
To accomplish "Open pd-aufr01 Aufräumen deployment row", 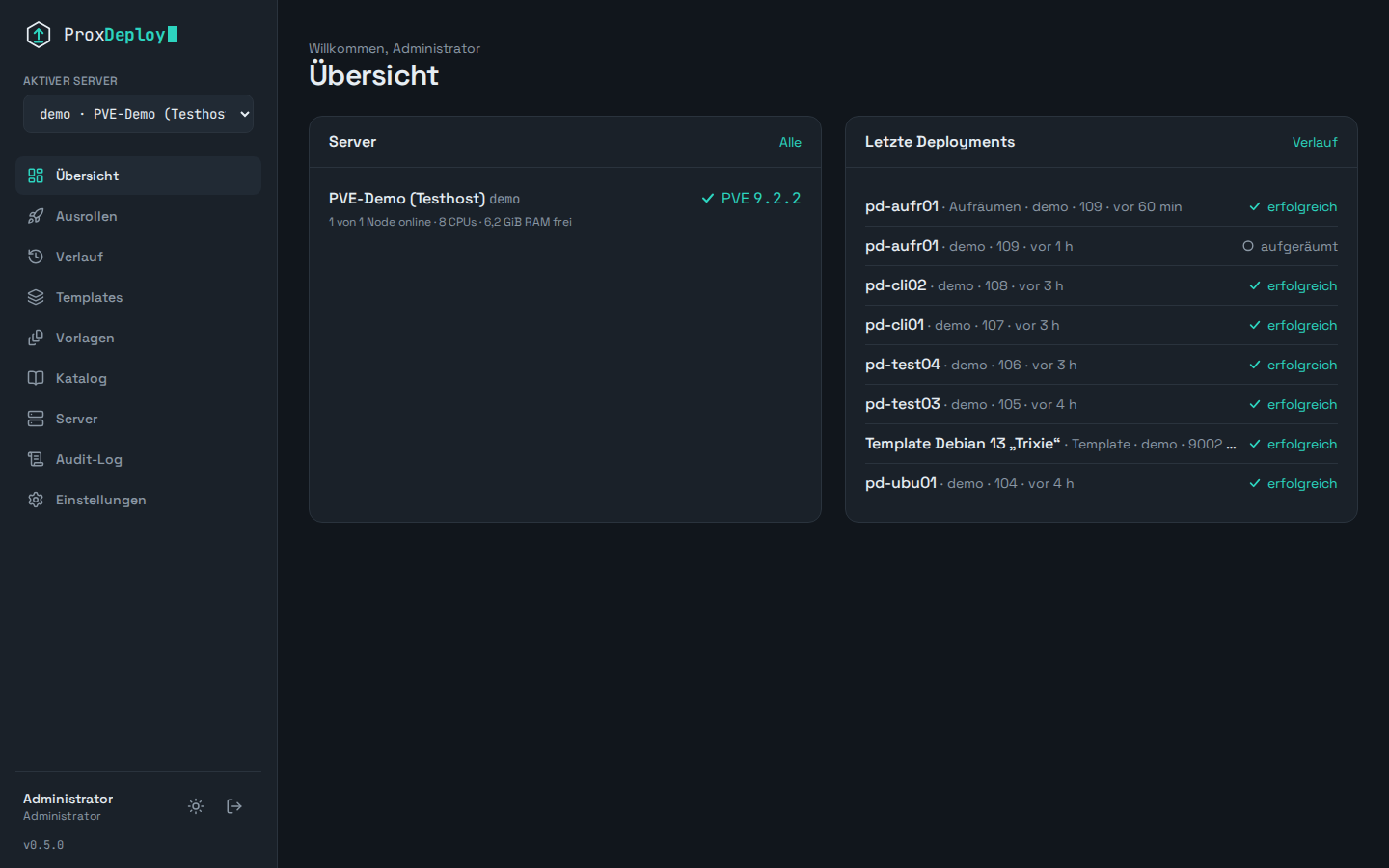I will [1102, 206].
